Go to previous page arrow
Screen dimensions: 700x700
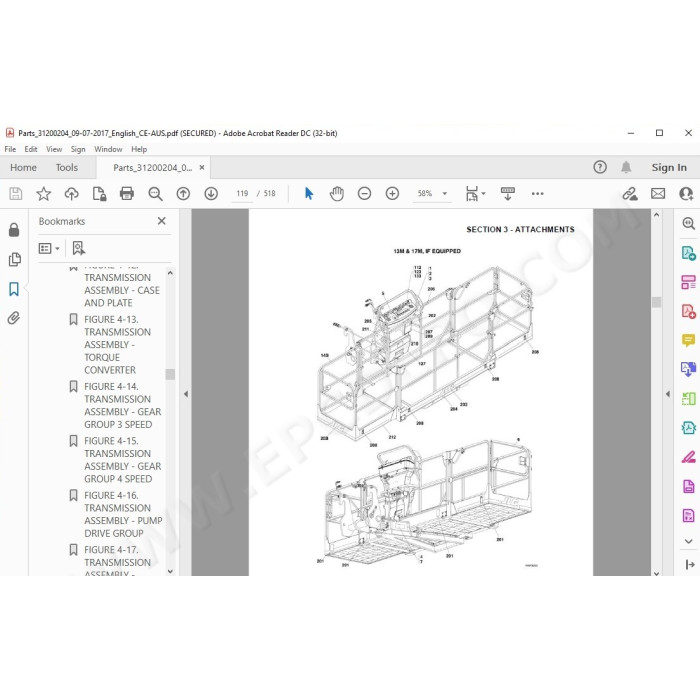pos(183,194)
